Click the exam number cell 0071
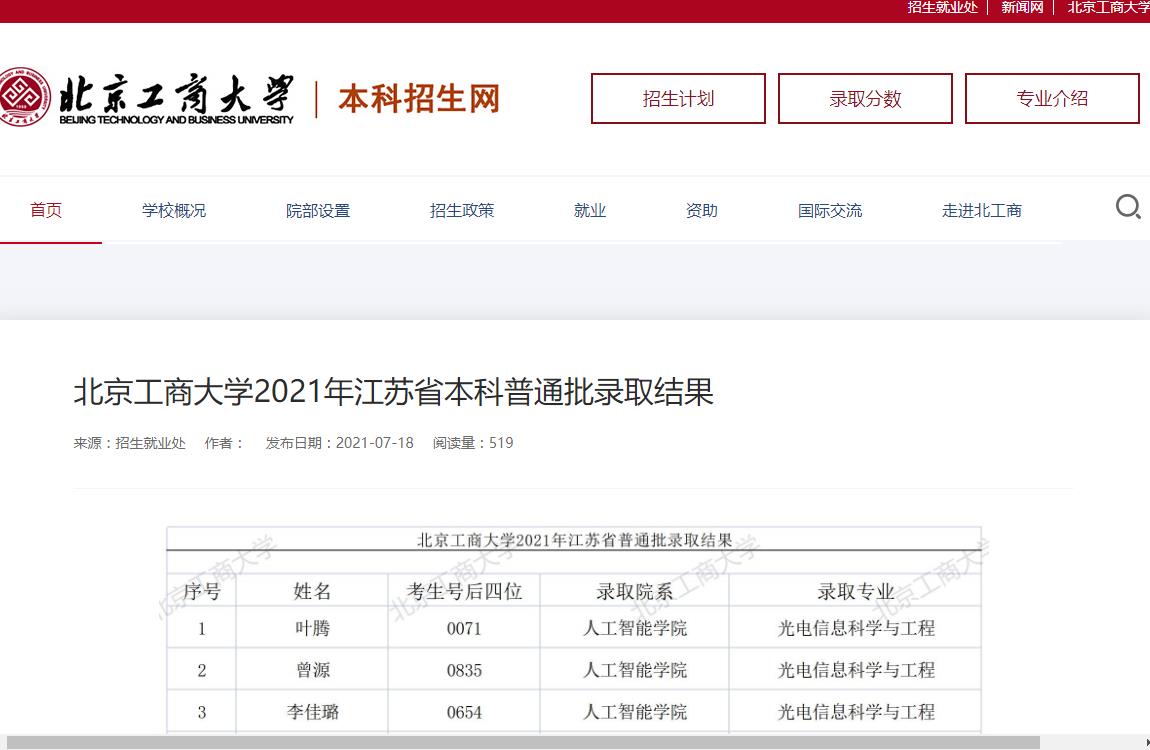The image size is (1150, 750). 464,628
